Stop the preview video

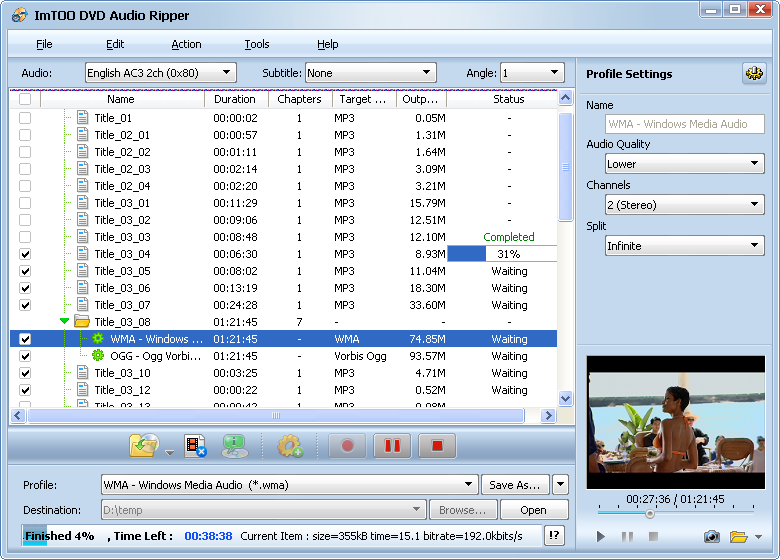(x=654, y=536)
